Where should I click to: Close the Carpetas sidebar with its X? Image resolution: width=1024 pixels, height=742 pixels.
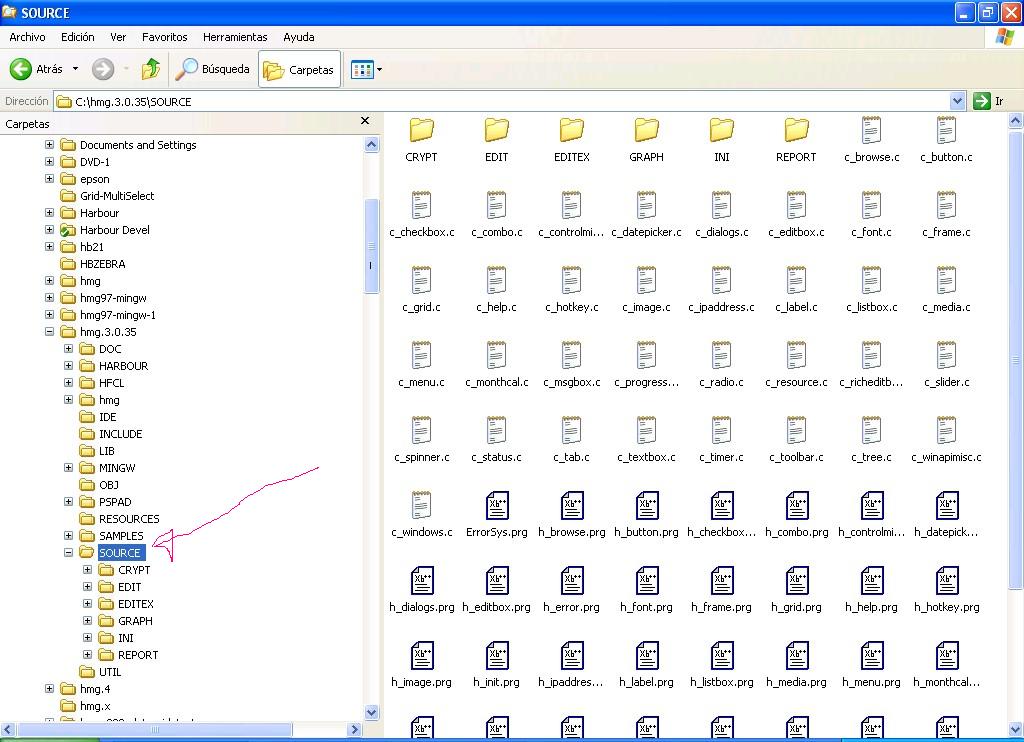[x=365, y=121]
